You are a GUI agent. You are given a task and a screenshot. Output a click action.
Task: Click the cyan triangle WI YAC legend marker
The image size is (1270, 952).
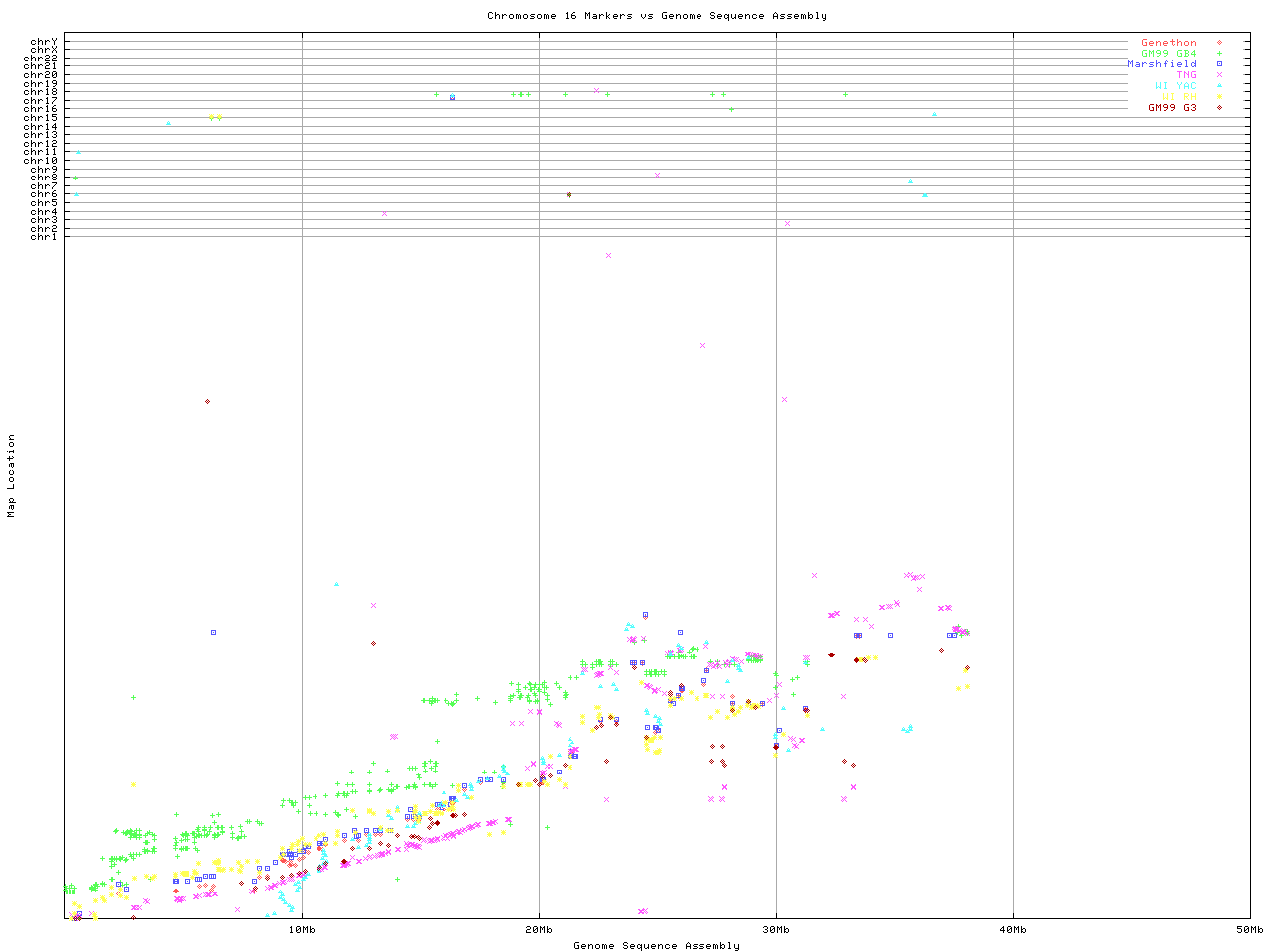pyautogui.click(x=1219, y=86)
